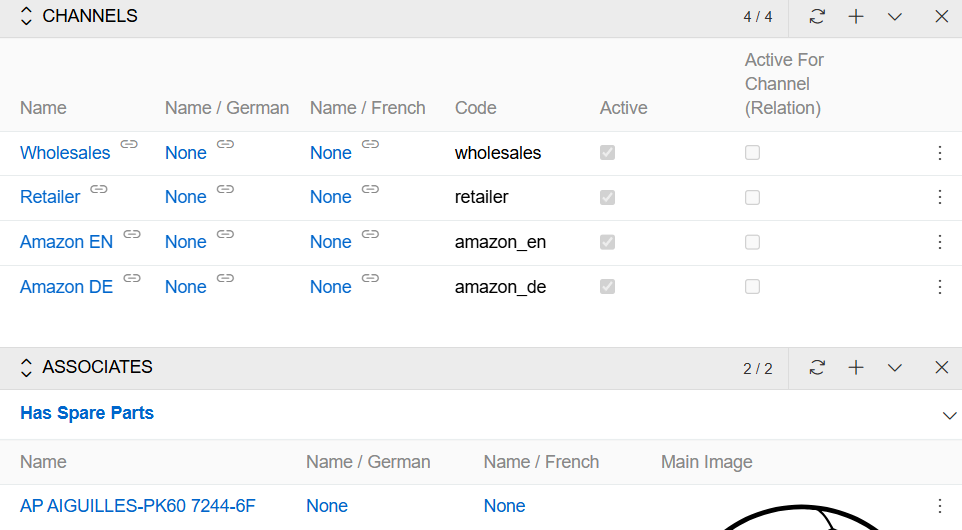Image resolution: width=962 pixels, height=530 pixels.
Task: Open row actions menu for Amazon DE
Action: [x=940, y=286]
